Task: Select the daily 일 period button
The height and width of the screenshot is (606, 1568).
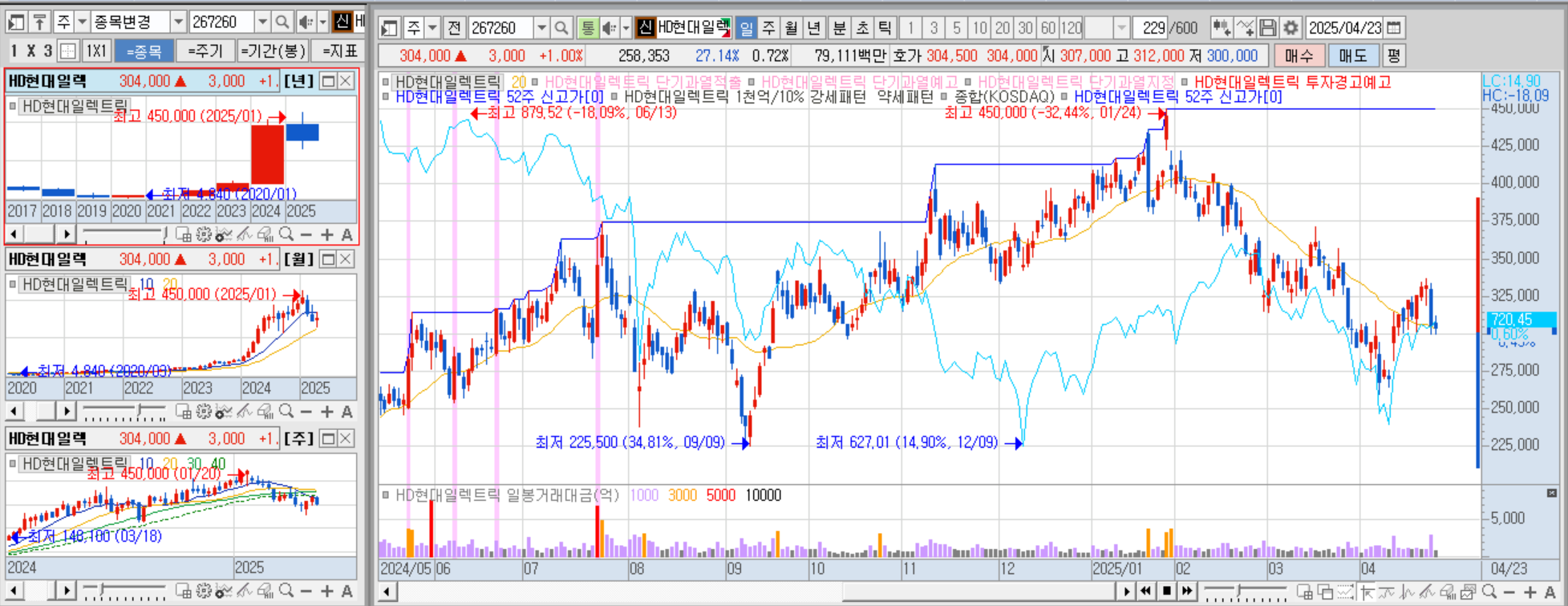Action: (x=746, y=28)
